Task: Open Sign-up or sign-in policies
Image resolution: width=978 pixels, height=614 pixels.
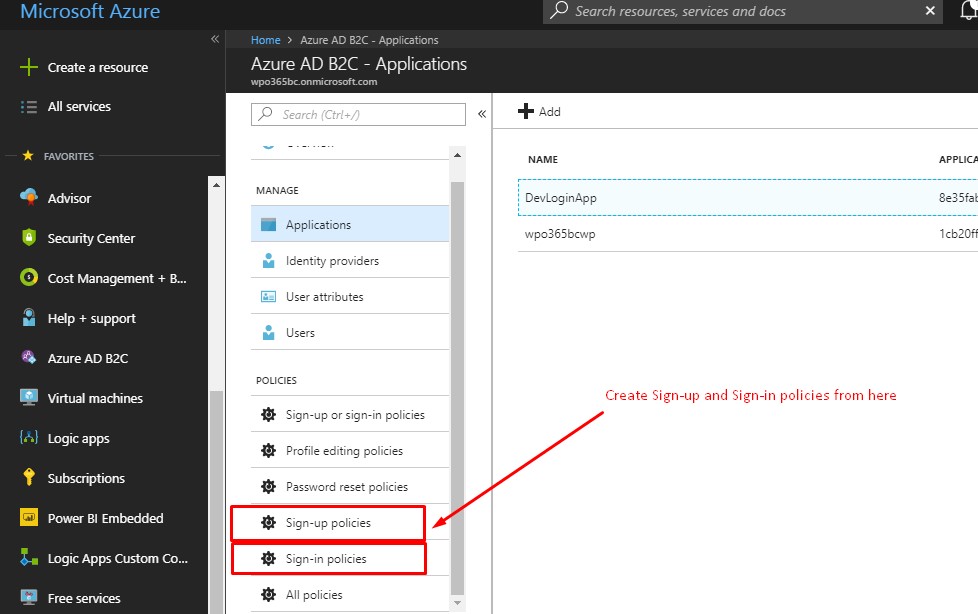Action: point(350,414)
